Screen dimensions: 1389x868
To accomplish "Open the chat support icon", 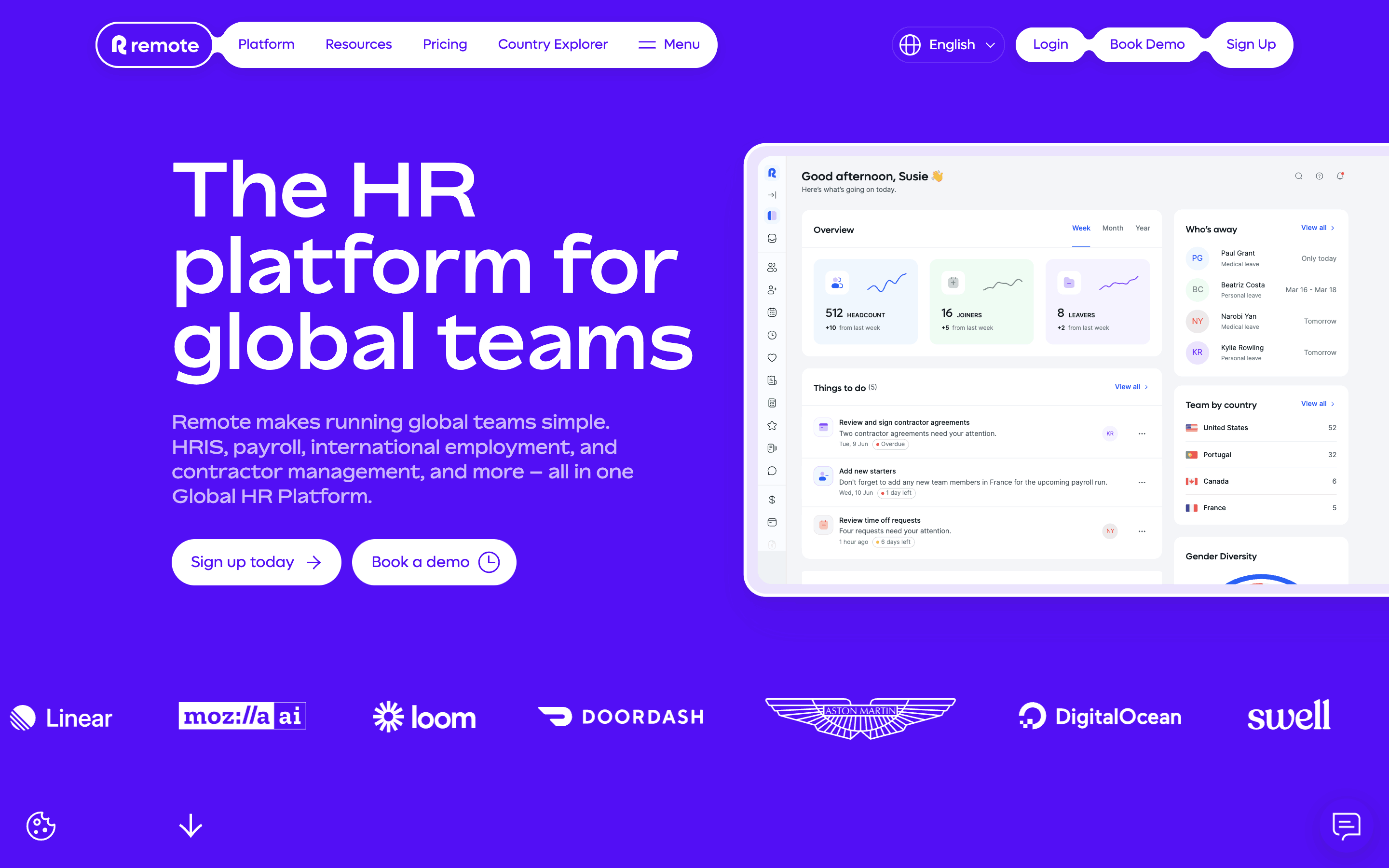I will [1346, 826].
